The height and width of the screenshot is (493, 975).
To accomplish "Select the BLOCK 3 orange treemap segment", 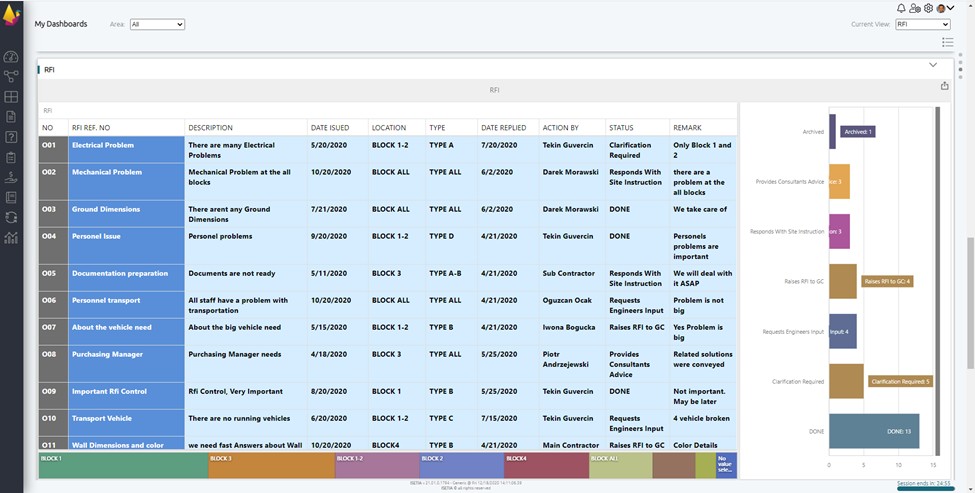I will 272,466.
